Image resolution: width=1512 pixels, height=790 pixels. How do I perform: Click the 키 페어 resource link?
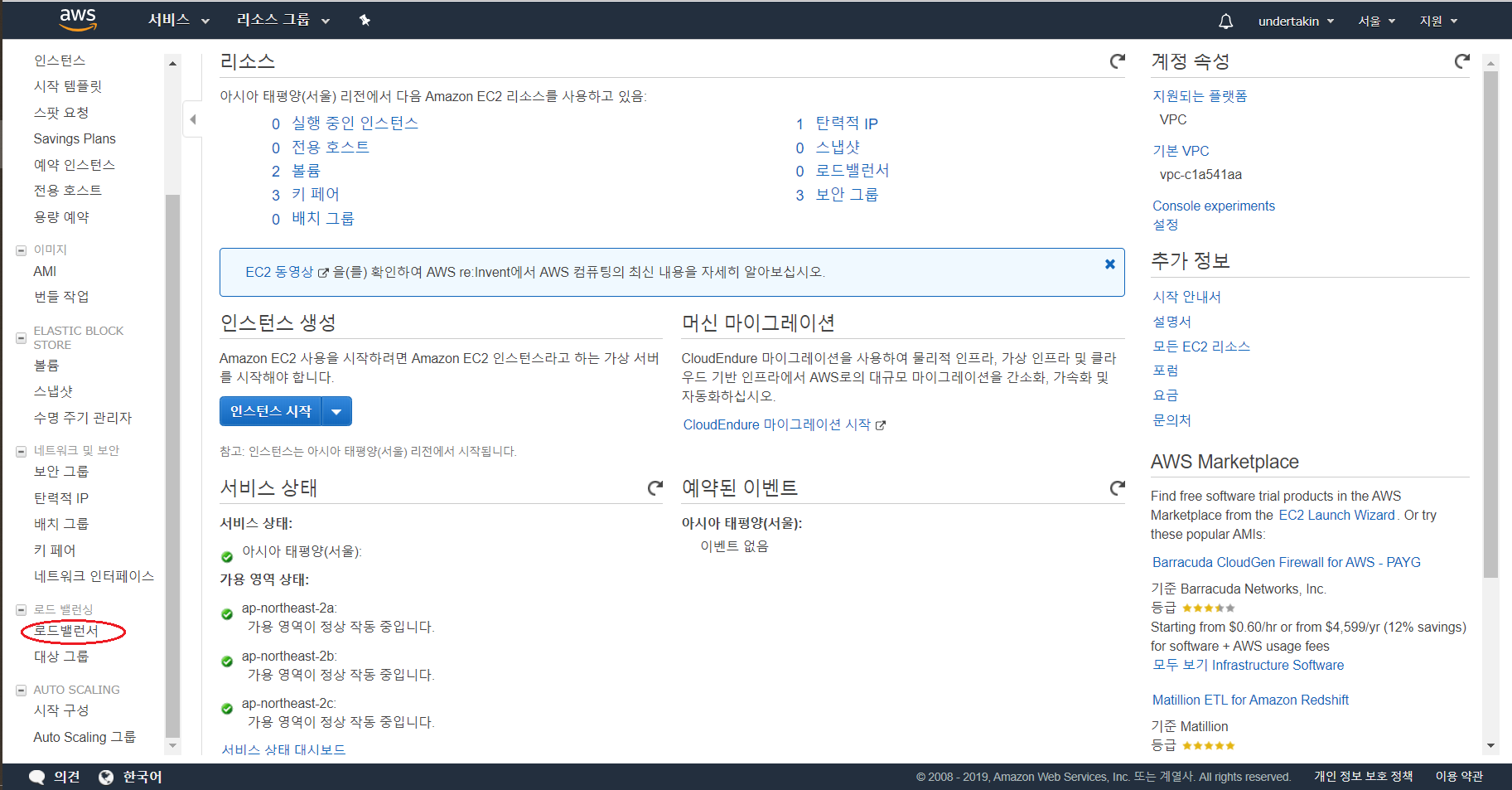click(x=316, y=194)
